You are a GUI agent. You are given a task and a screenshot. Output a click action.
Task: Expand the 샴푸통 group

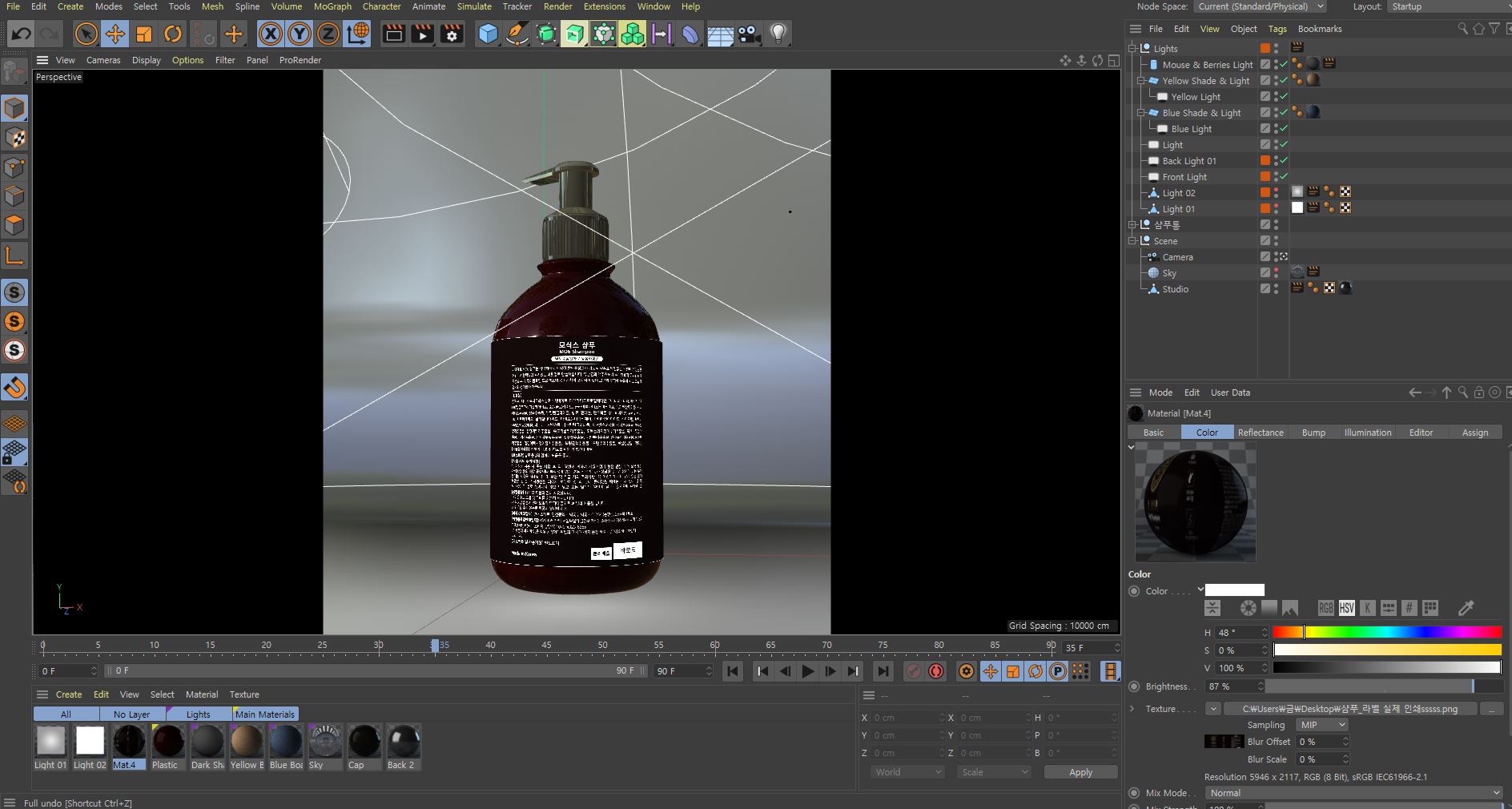click(1133, 225)
